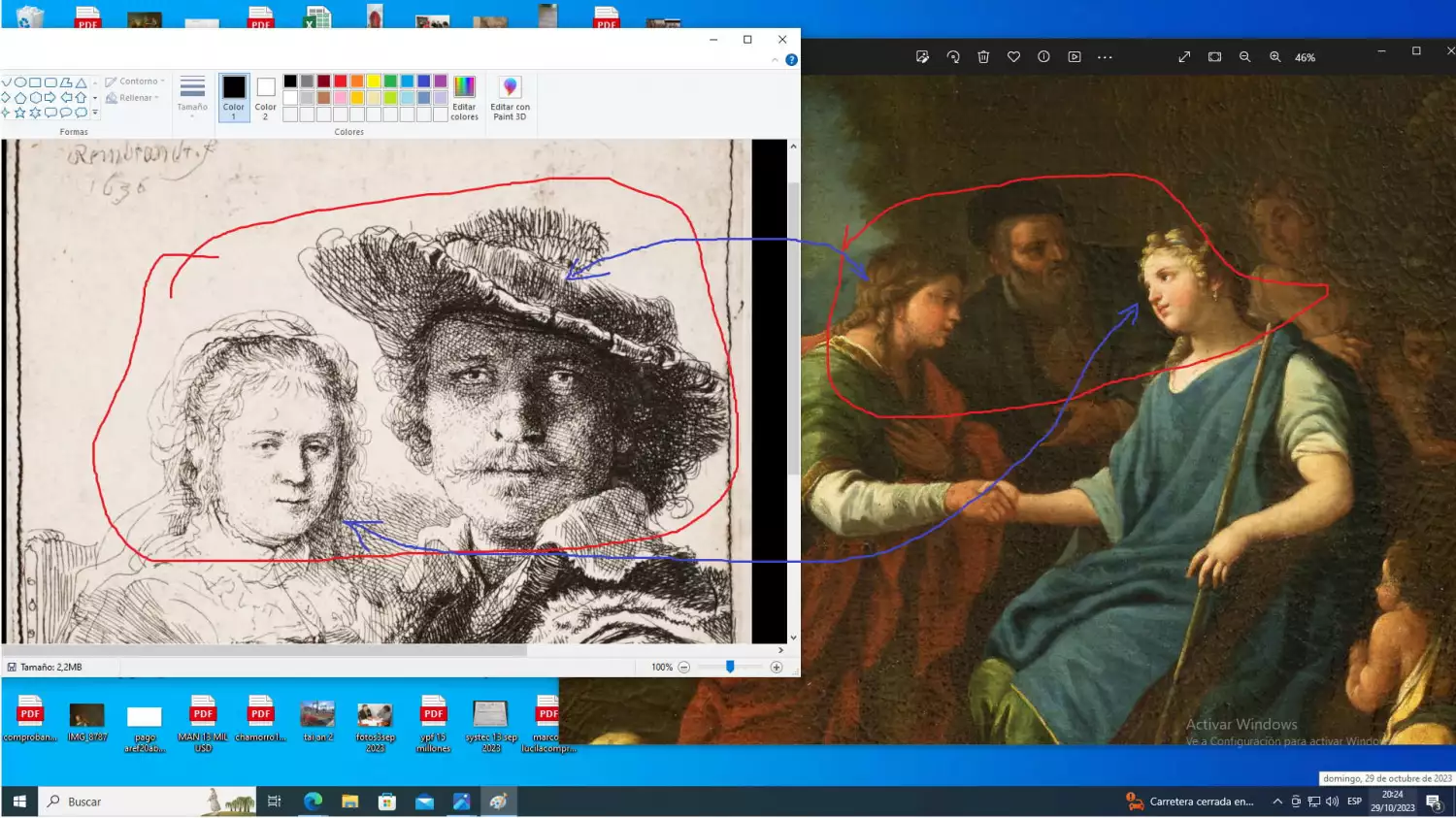The width and height of the screenshot is (1456, 818).
Task: Delete the photo using trash icon
Action: pos(983,57)
